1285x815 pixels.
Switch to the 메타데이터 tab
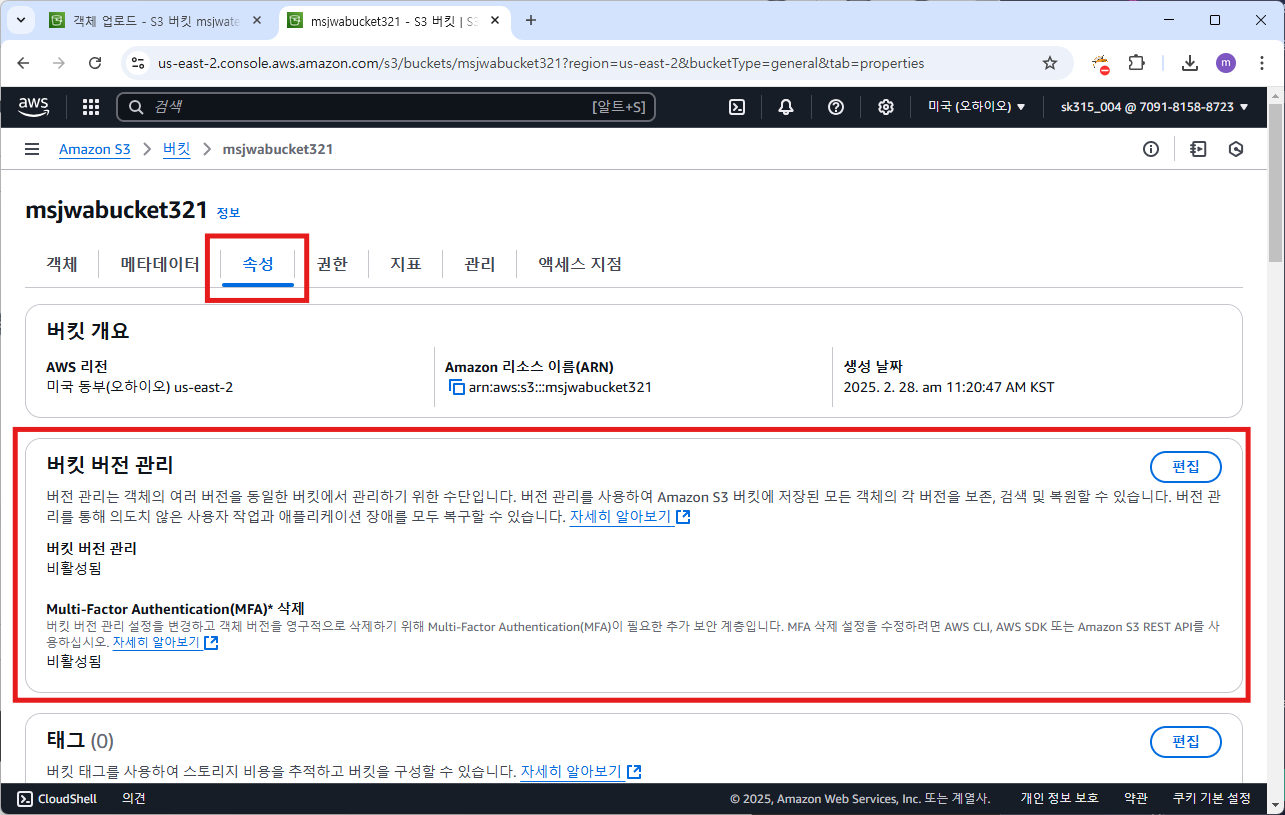[160, 264]
